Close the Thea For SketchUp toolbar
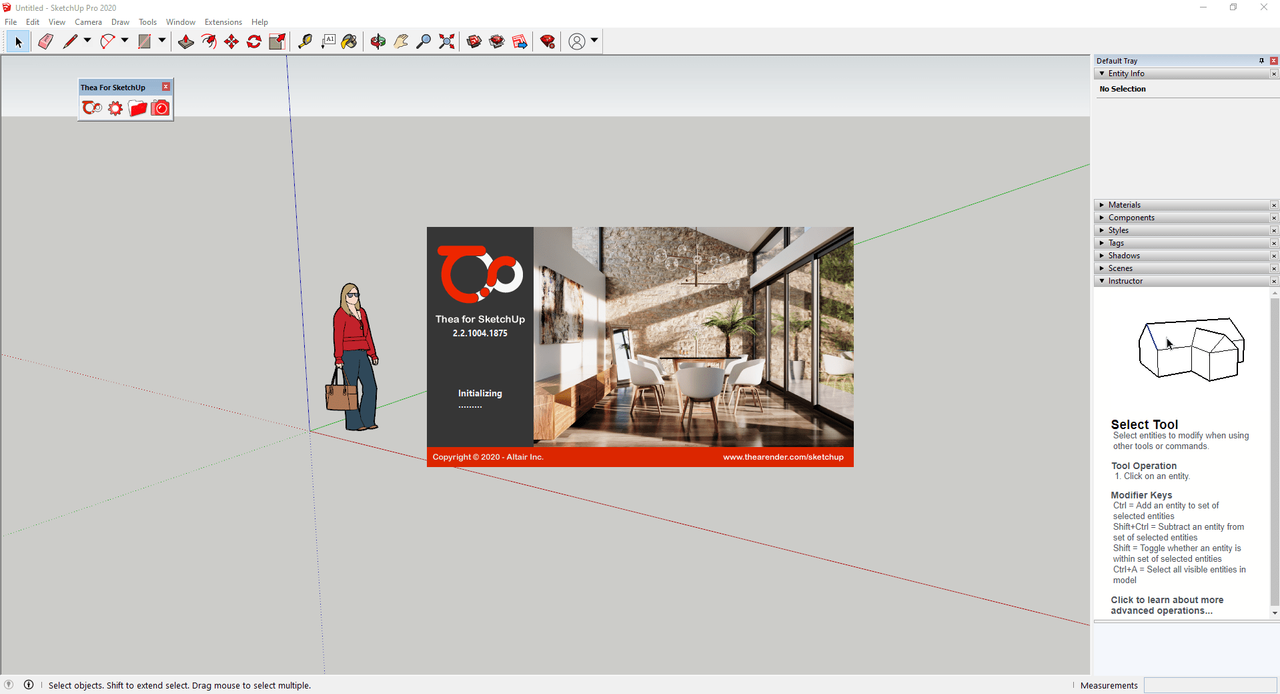 pyautogui.click(x=166, y=87)
